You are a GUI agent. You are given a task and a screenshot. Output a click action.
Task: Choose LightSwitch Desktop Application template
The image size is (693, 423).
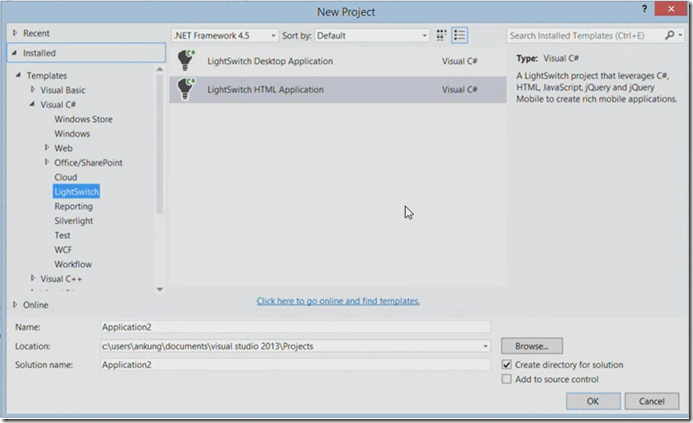338,61
